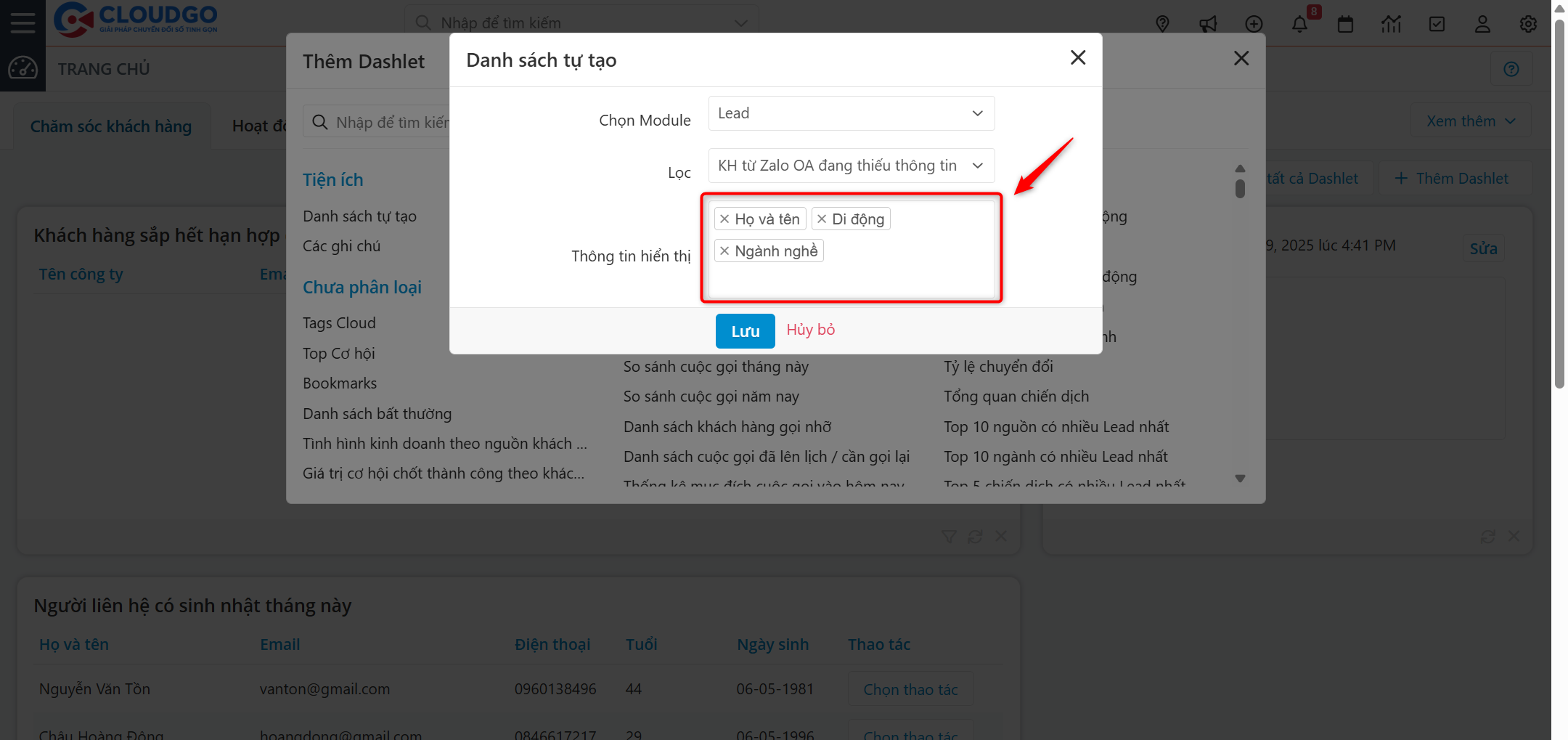The width and height of the screenshot is (1568, 740).
Task: Open the tasks checklist icon
Action: (x=1437, y=23)
